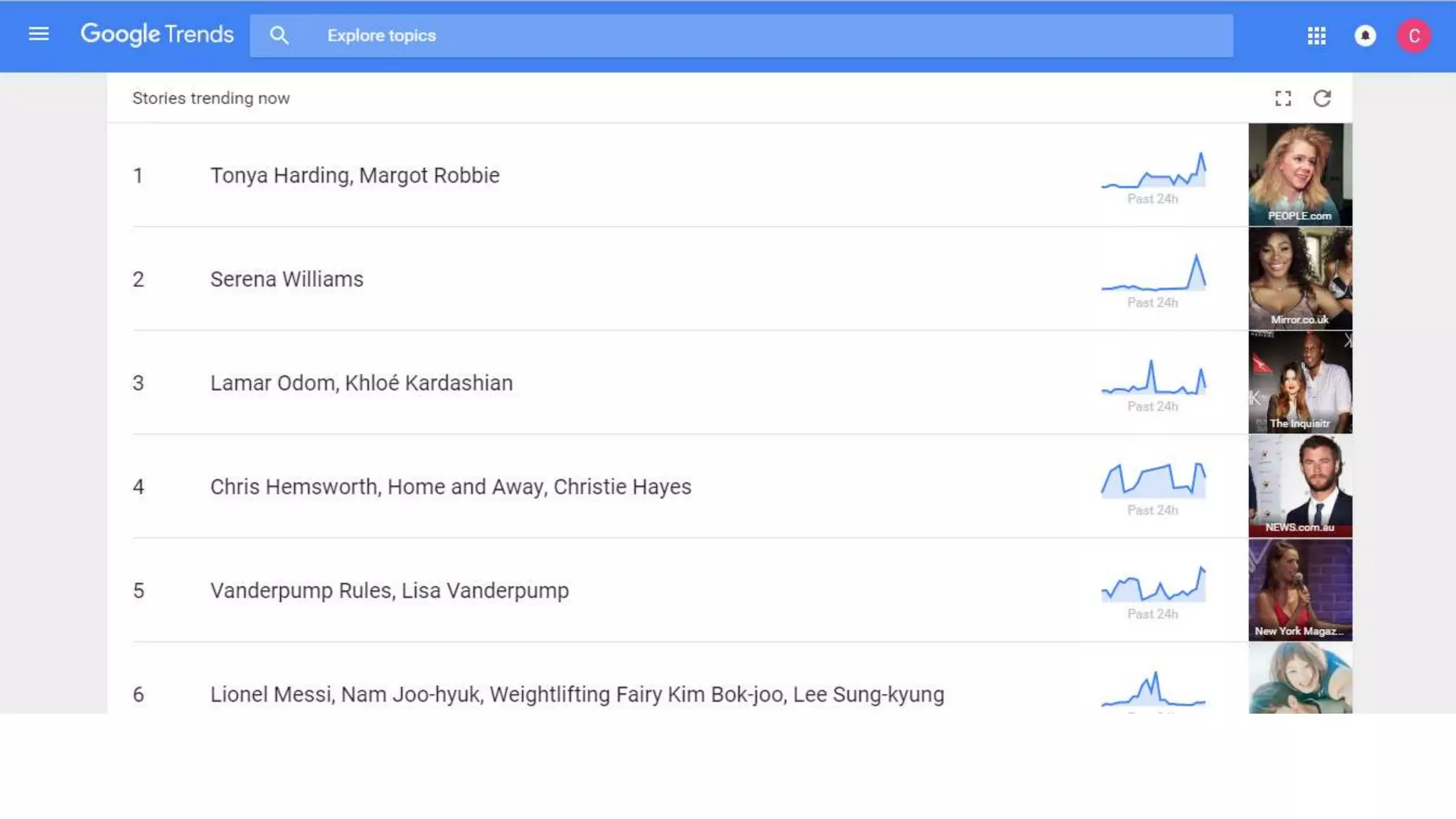
Task: Click the Mirror.co.uk thumbnail image
Action: coord(1300,278)
